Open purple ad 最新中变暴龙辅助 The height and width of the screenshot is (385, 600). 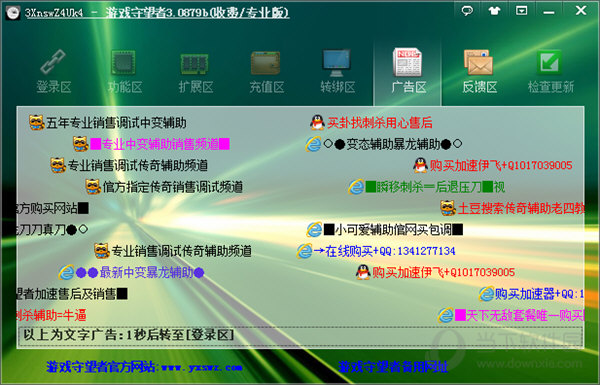point(140,272)
